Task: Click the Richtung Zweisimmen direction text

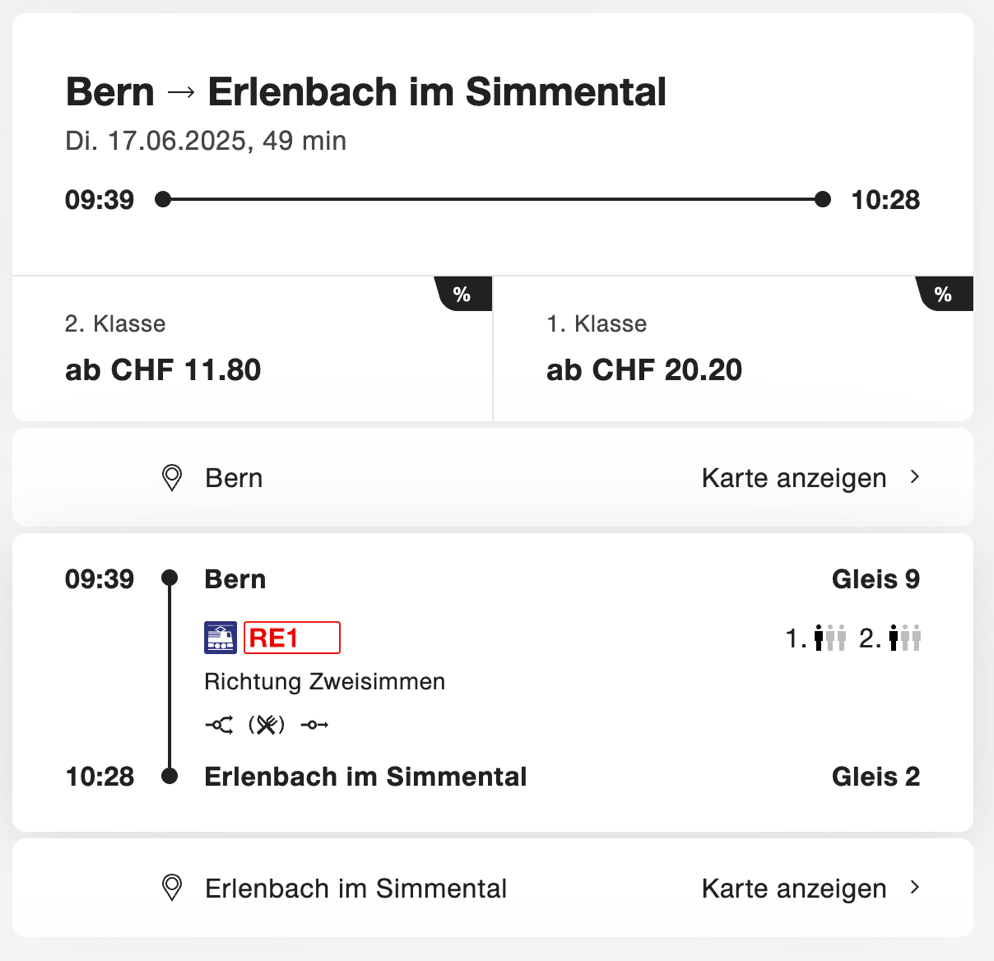Action: (x=325, y=682)
